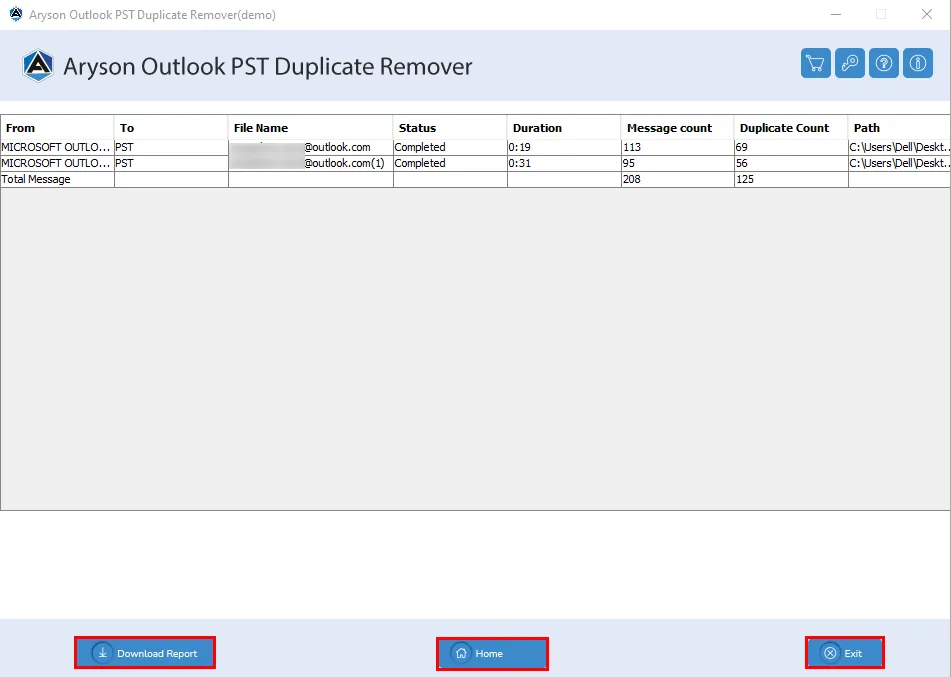
Task: Click MICROSOFT OUTLO... in the 113 messages row
Action: click(x=57, y=147)
